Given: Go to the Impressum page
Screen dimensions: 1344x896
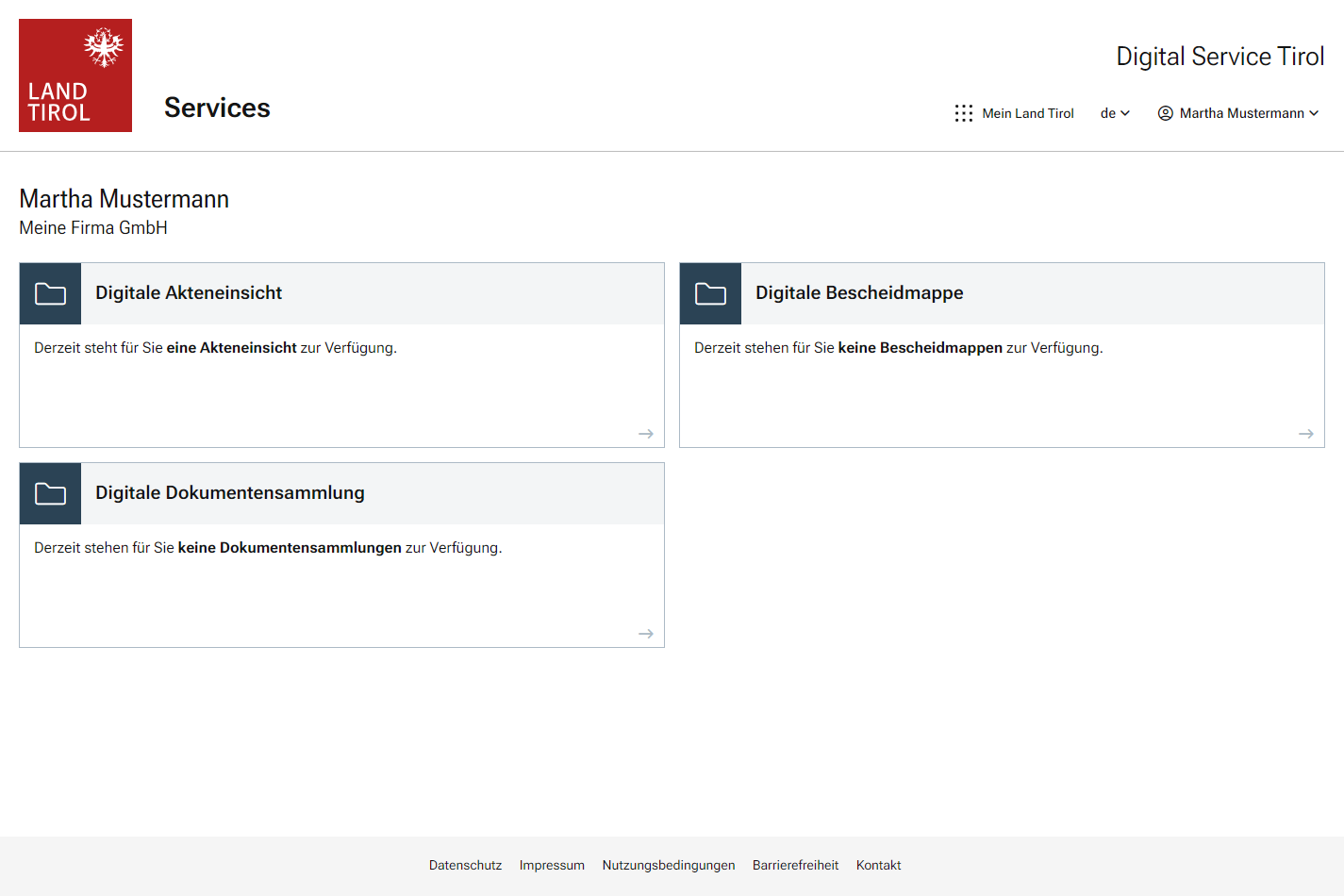Looking at the screenshot, I should pos(552,865).
